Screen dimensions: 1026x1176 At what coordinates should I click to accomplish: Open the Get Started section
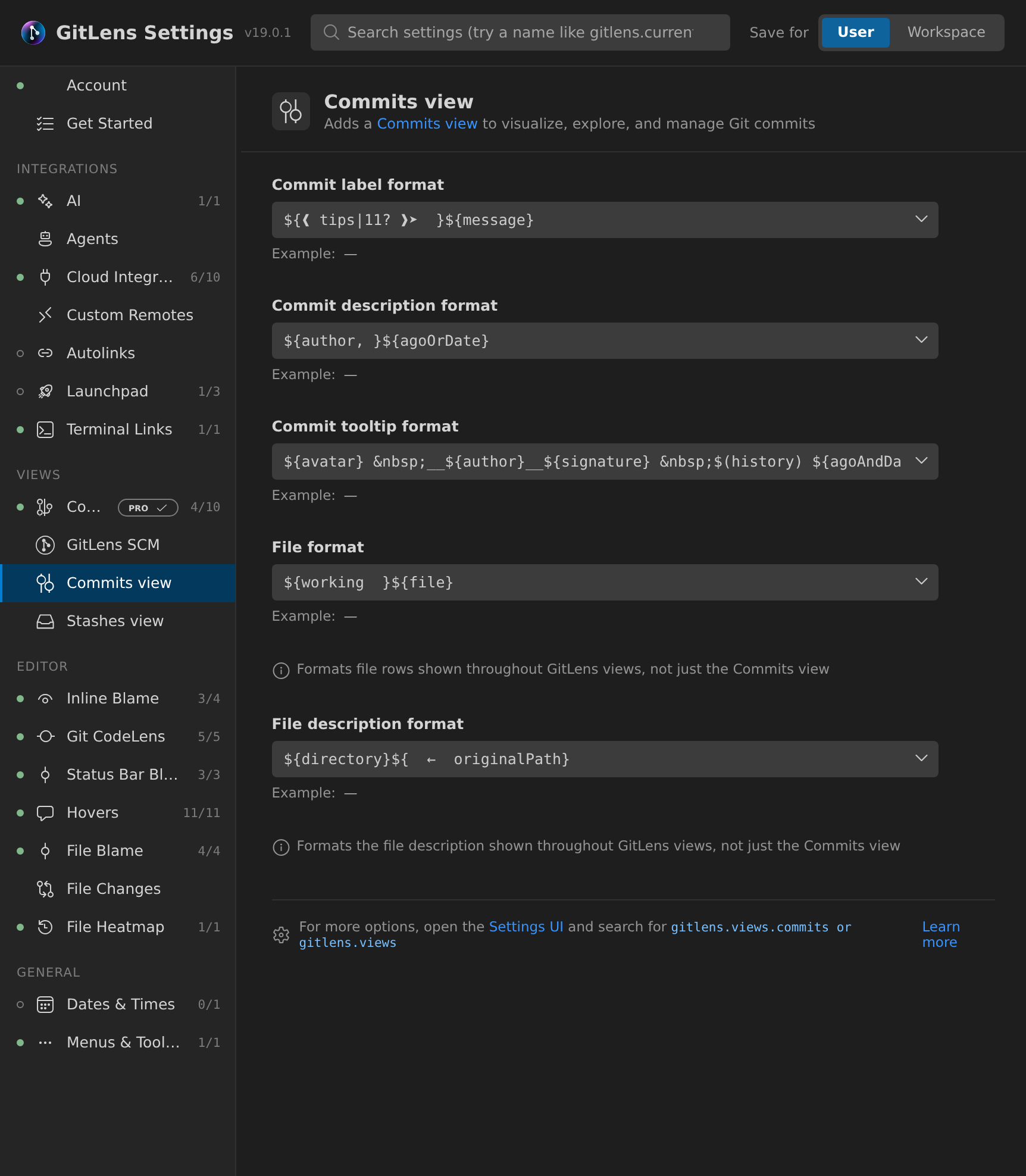(118, 123)
